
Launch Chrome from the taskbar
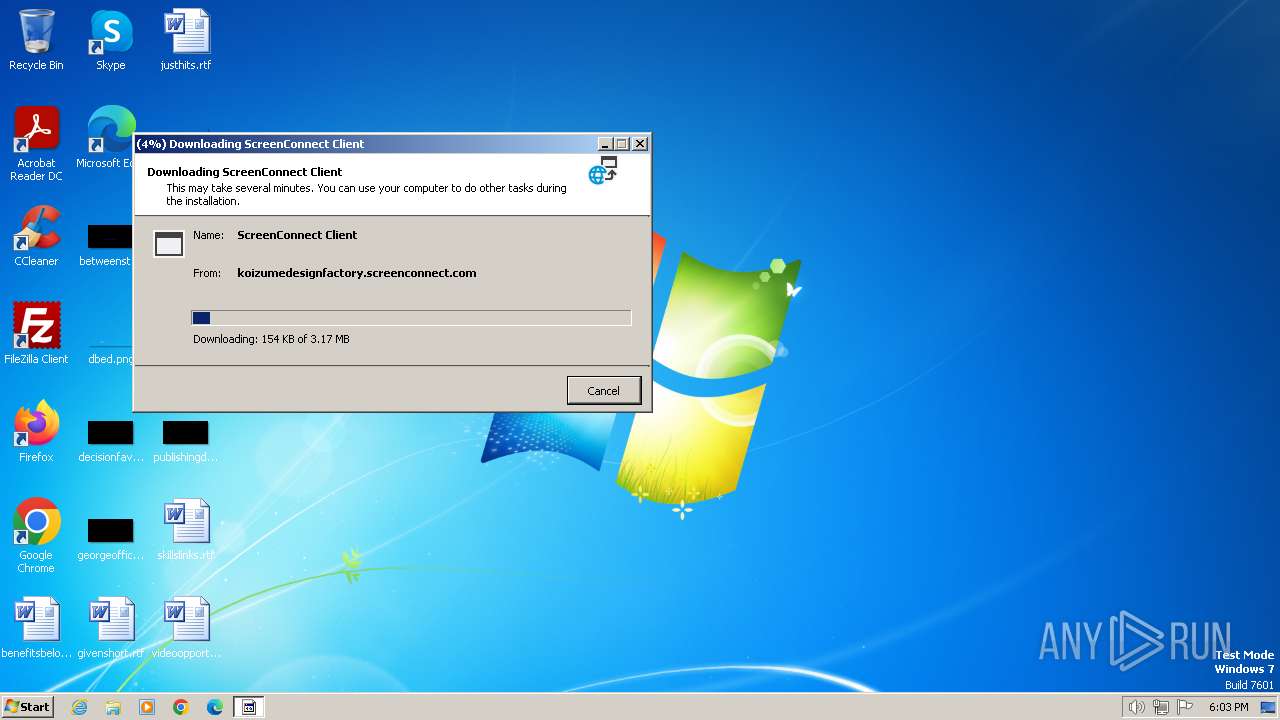(x=181, y=707)
